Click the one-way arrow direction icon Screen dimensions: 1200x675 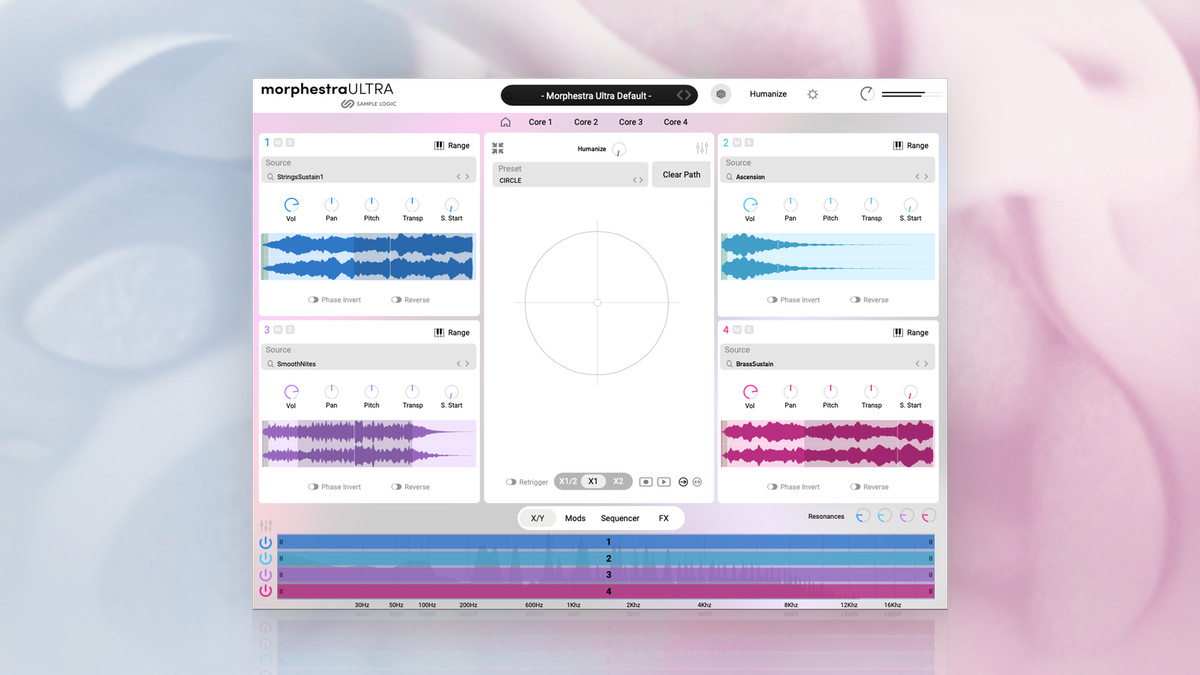[x=684, y=481]
